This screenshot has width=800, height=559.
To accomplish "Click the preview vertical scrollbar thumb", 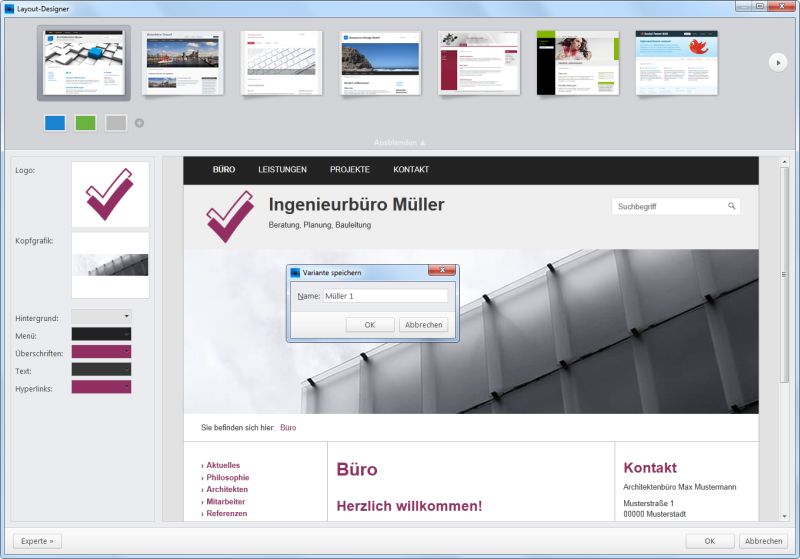I will point(784,274).
